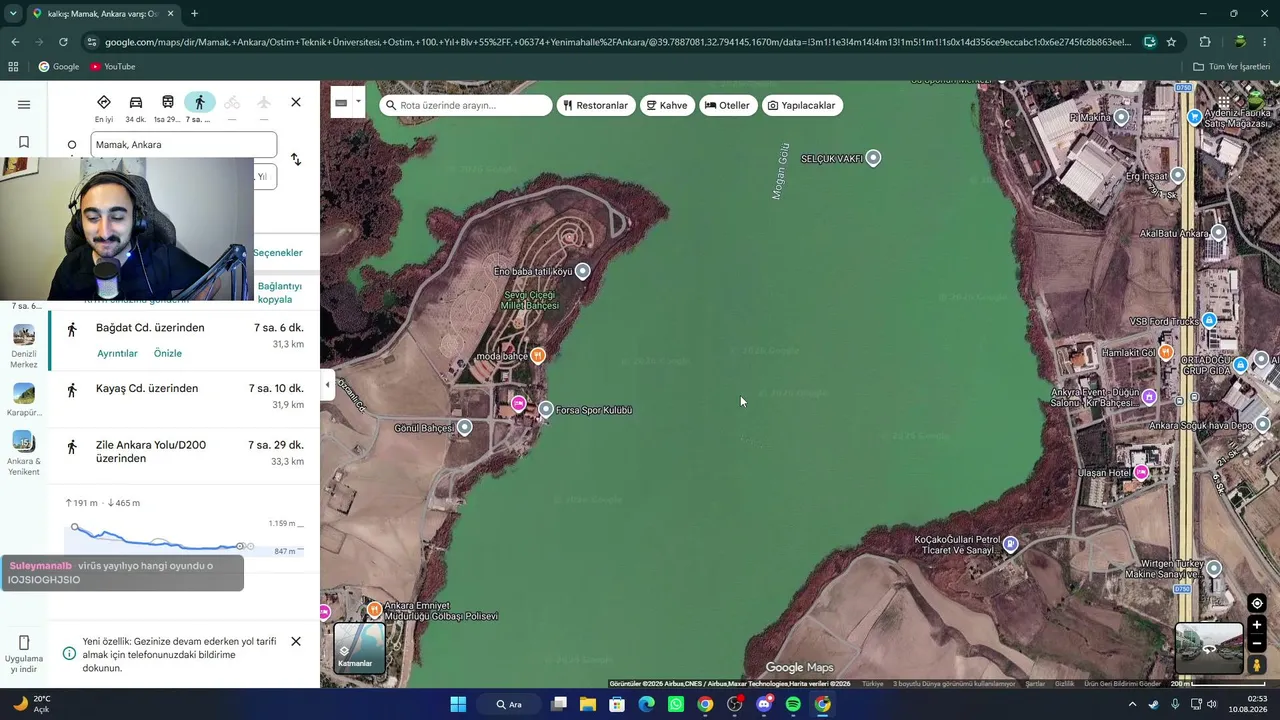Click the Forsa Spor Kulübü pin

click(x=546, y=409)
